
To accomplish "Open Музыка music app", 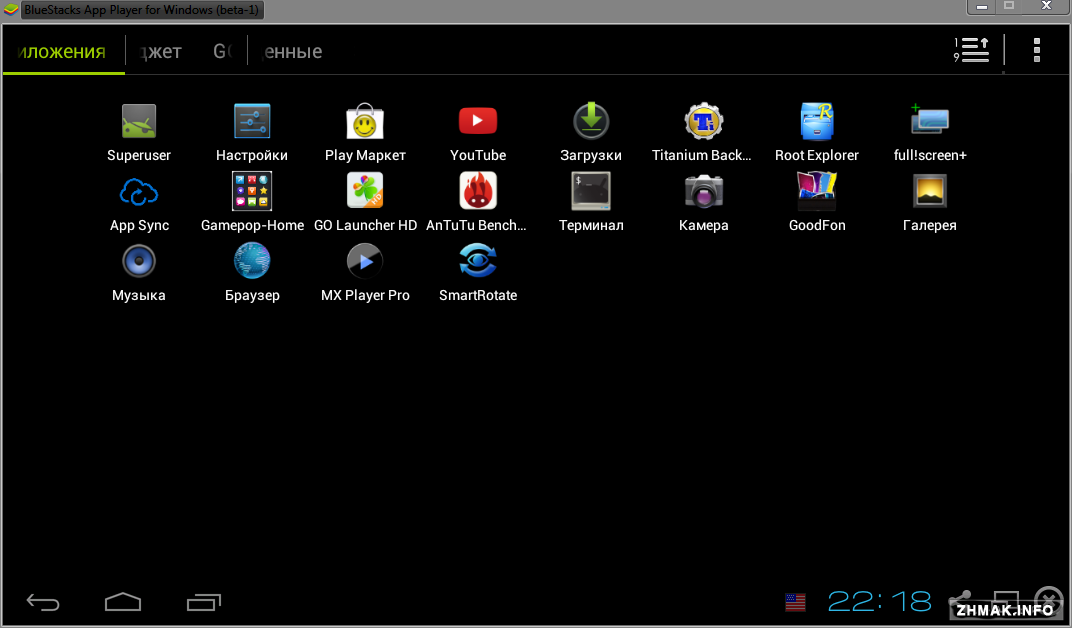I will (139, 261).
